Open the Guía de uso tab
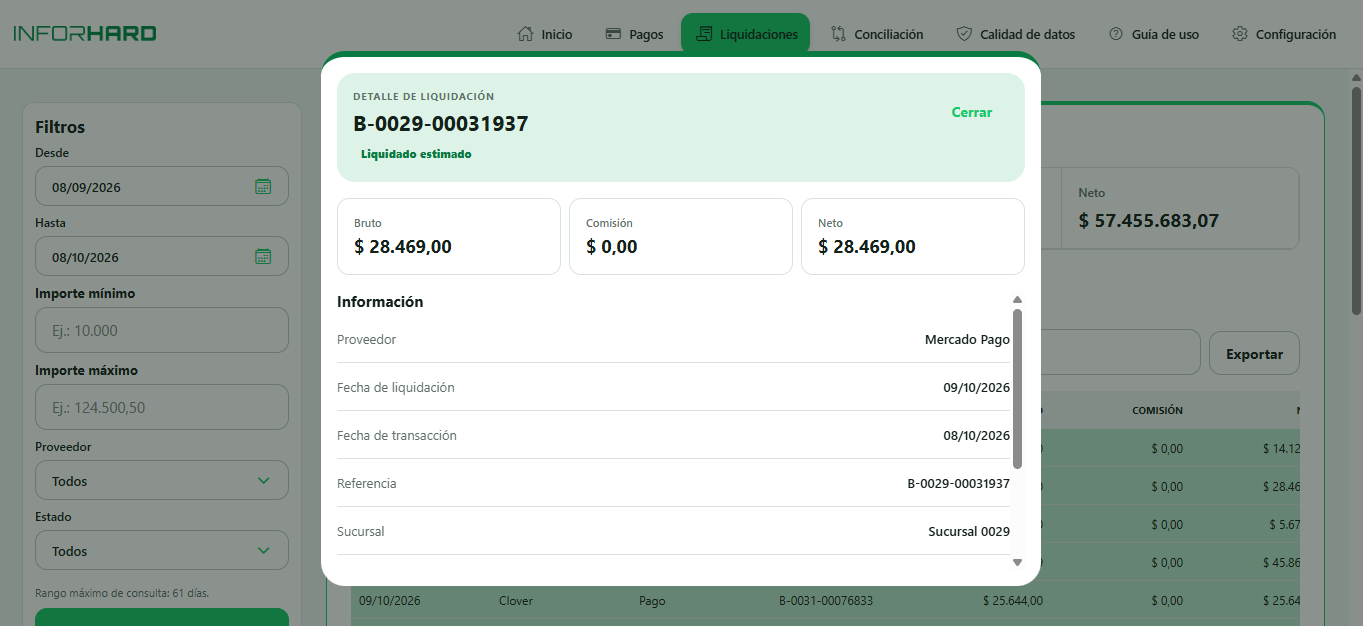1363x626 pixels. [1154, 34]
